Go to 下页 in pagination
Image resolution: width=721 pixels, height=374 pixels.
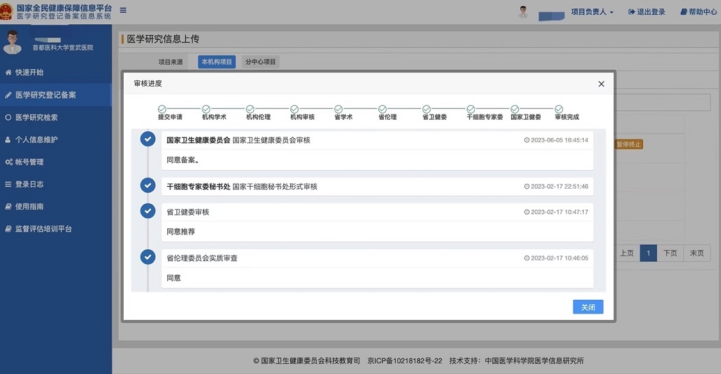click(x=670, y=253)
